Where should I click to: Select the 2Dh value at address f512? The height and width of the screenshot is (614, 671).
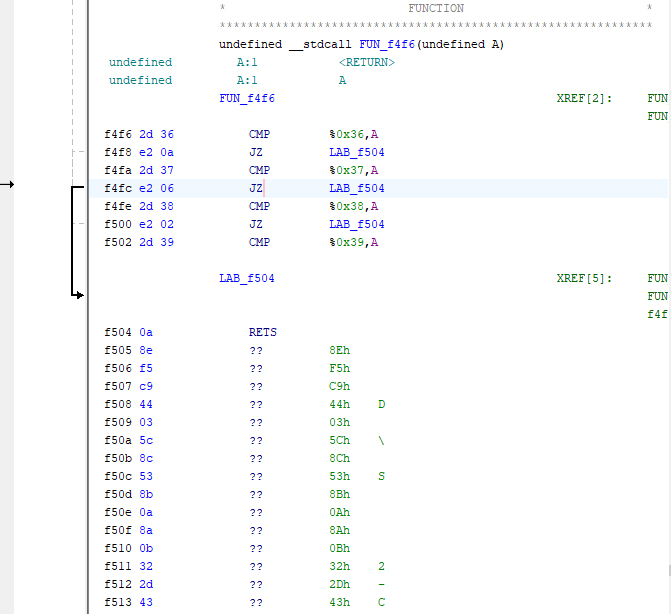pyautogui.click(x=339, y=584)
